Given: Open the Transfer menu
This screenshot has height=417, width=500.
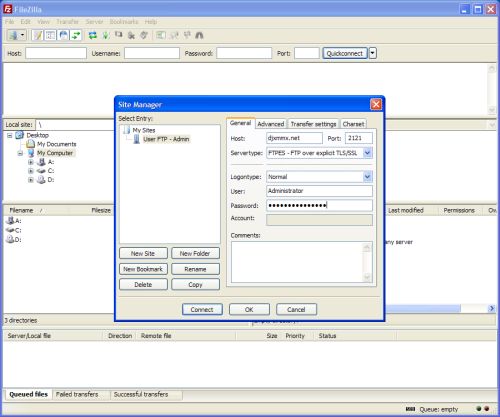Looking at the screenshot, I should tap(67, 22).
